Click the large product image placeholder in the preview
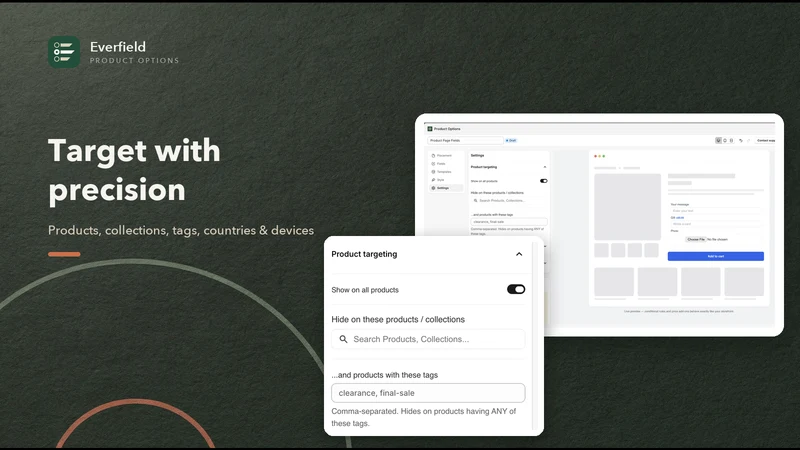The height and width of the screenshot is (450, 800). click(x=627, y=207)
